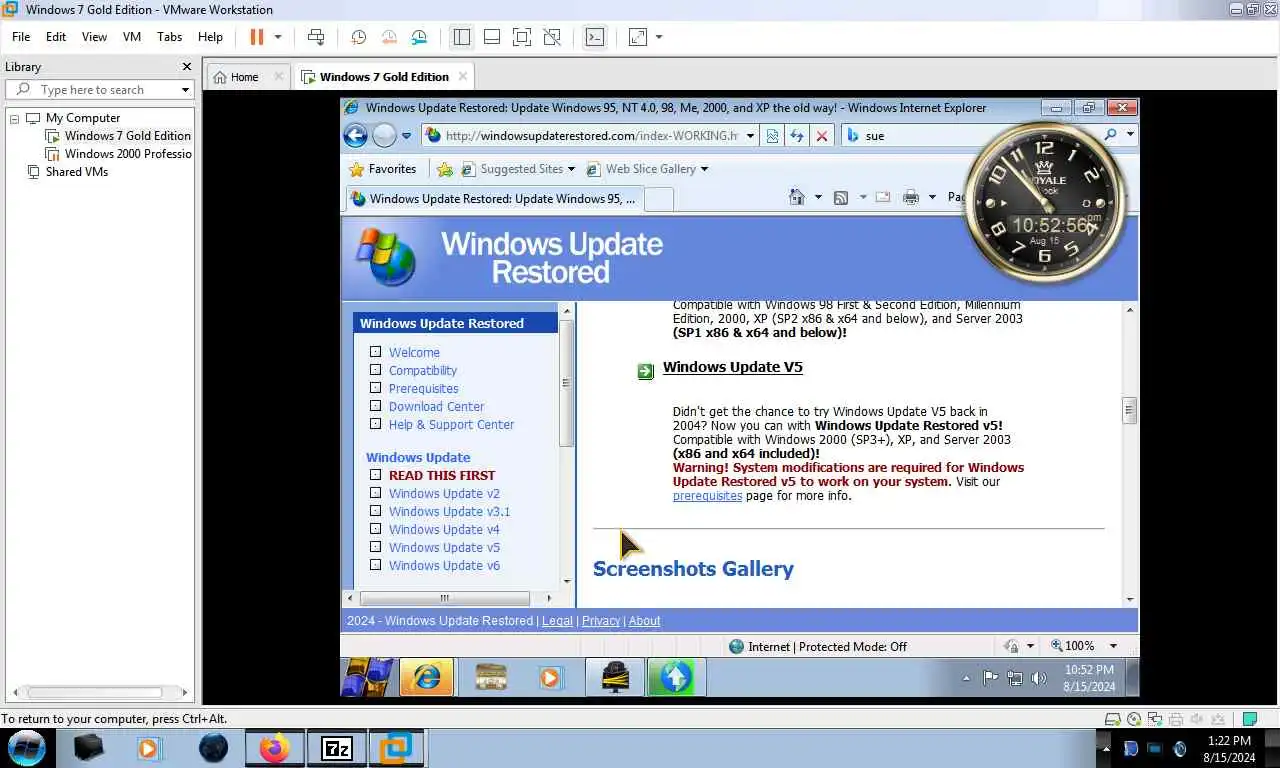The image size is (1280, 768).
Task: Toggle the library sidebar view icon
Action: coord(461,37)
